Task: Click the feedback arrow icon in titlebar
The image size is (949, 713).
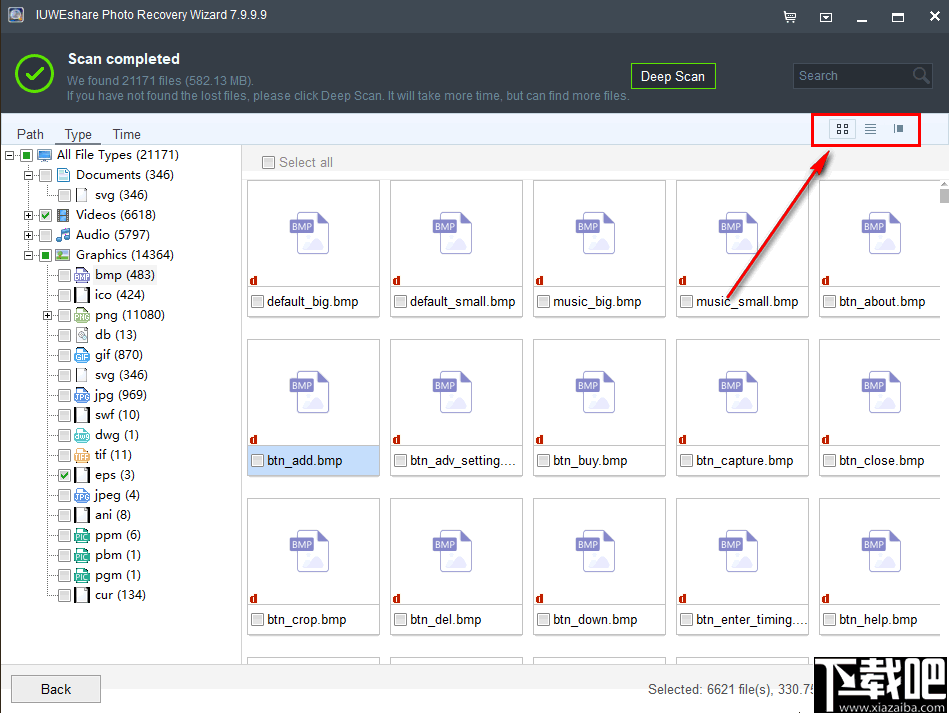Action: coord(824,17)
